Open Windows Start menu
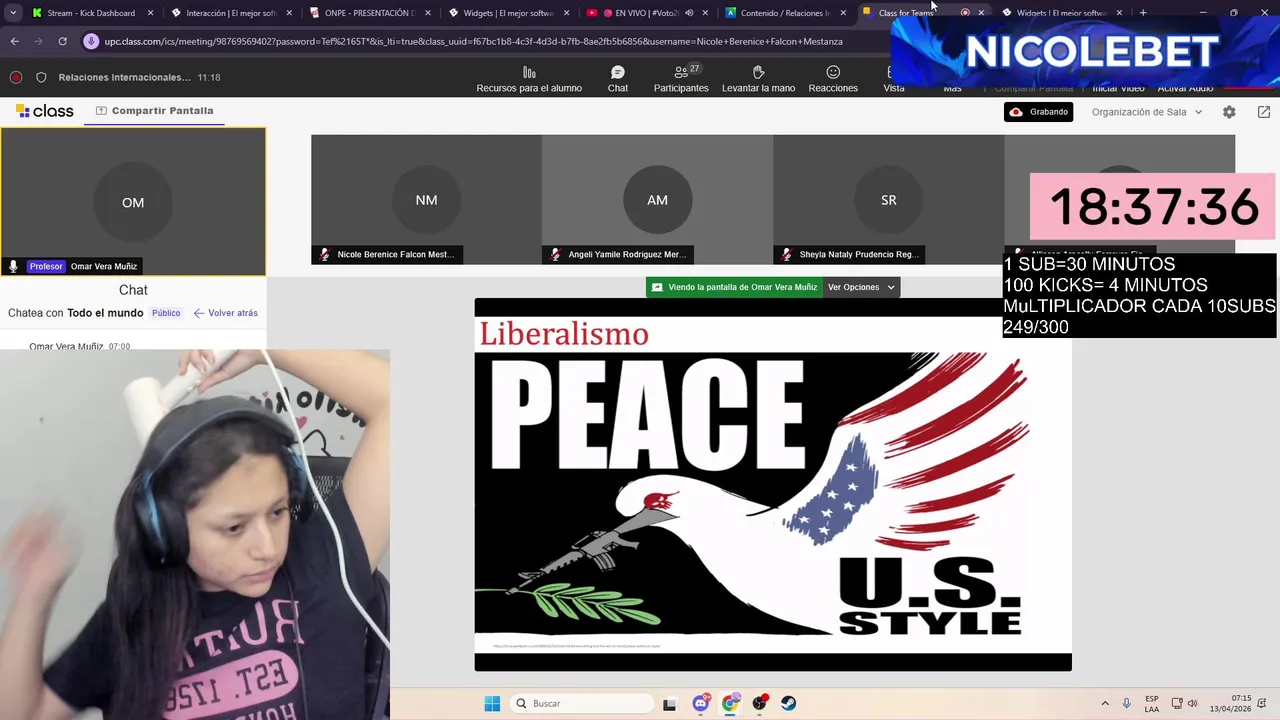 tap(492, 703)
